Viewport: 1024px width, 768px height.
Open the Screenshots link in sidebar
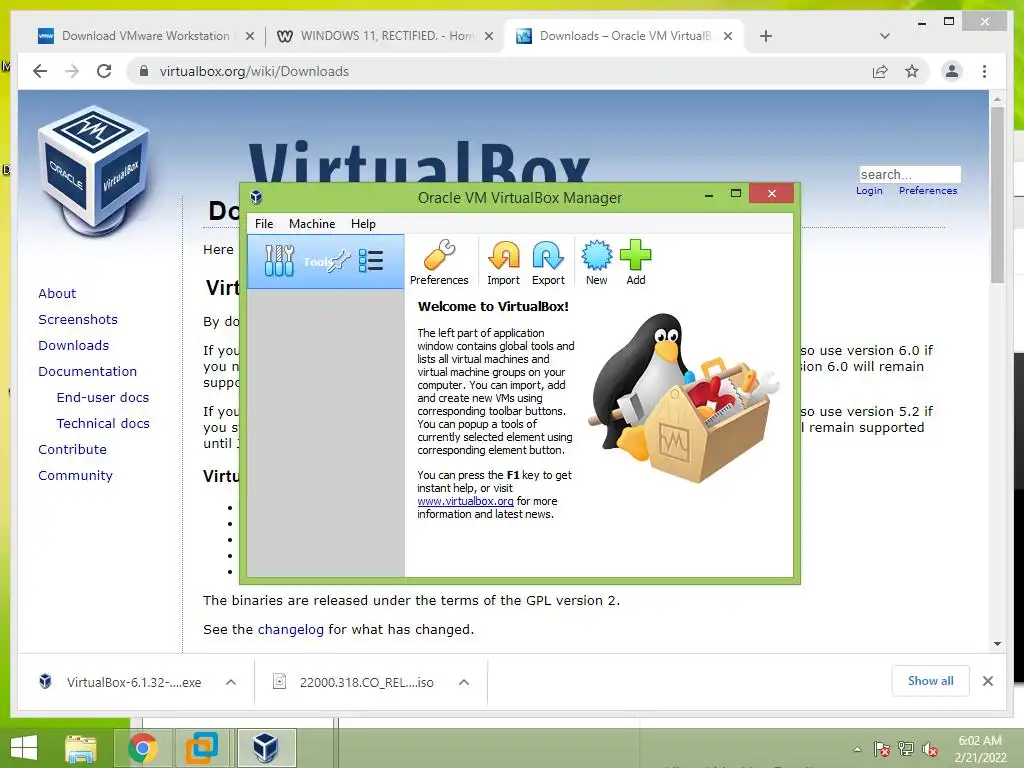(x=78, y=319)
